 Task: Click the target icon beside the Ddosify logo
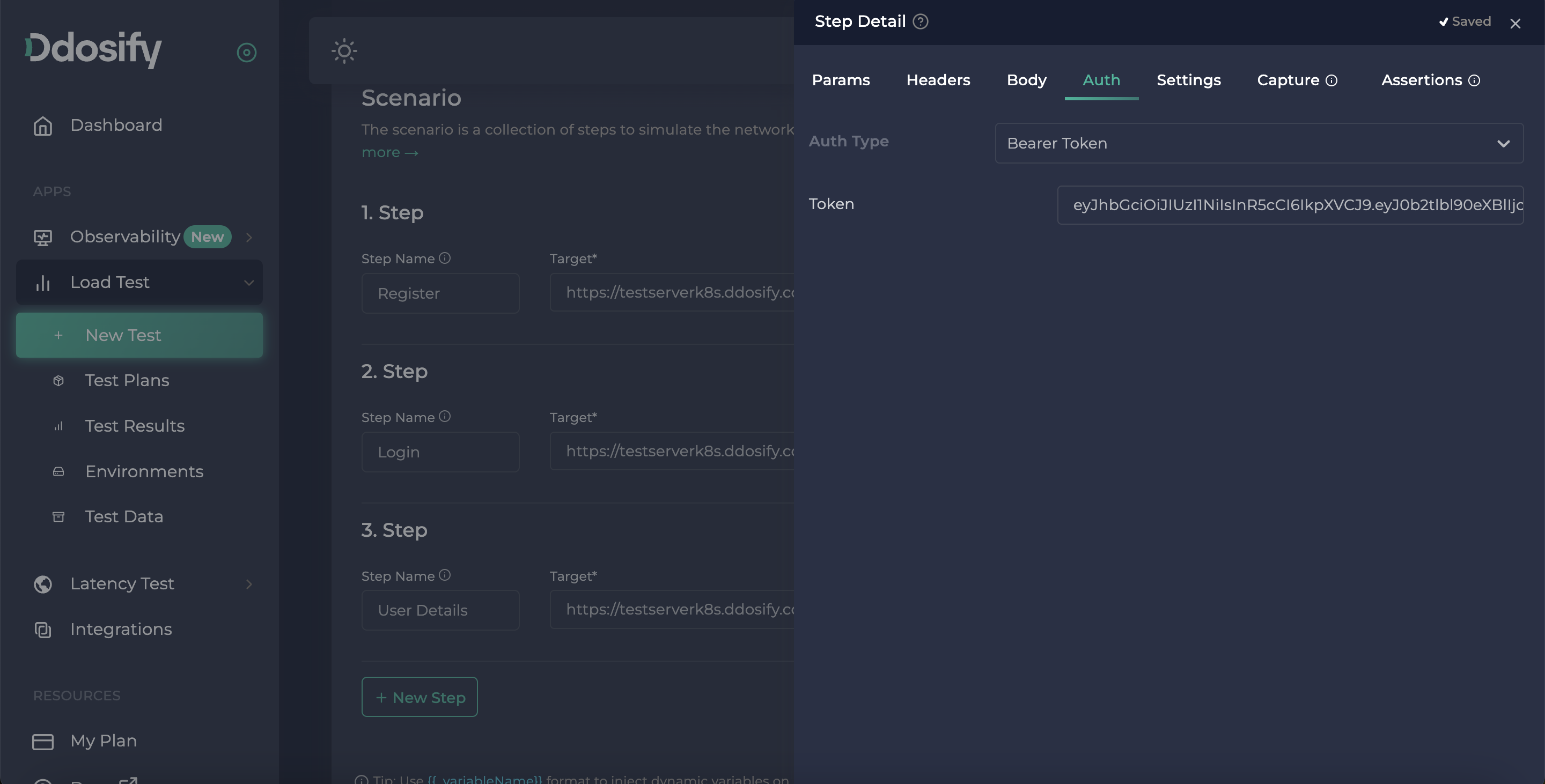pos(247,52)
